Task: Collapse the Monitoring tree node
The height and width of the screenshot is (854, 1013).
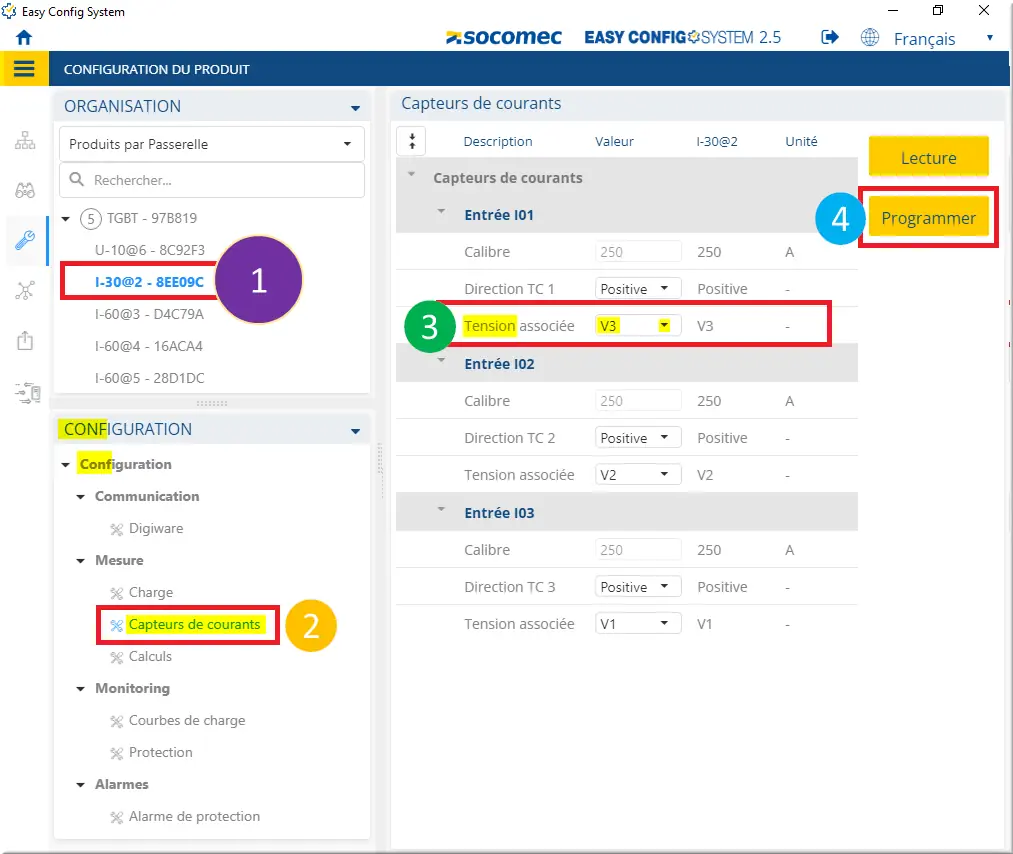Action: 80,689
